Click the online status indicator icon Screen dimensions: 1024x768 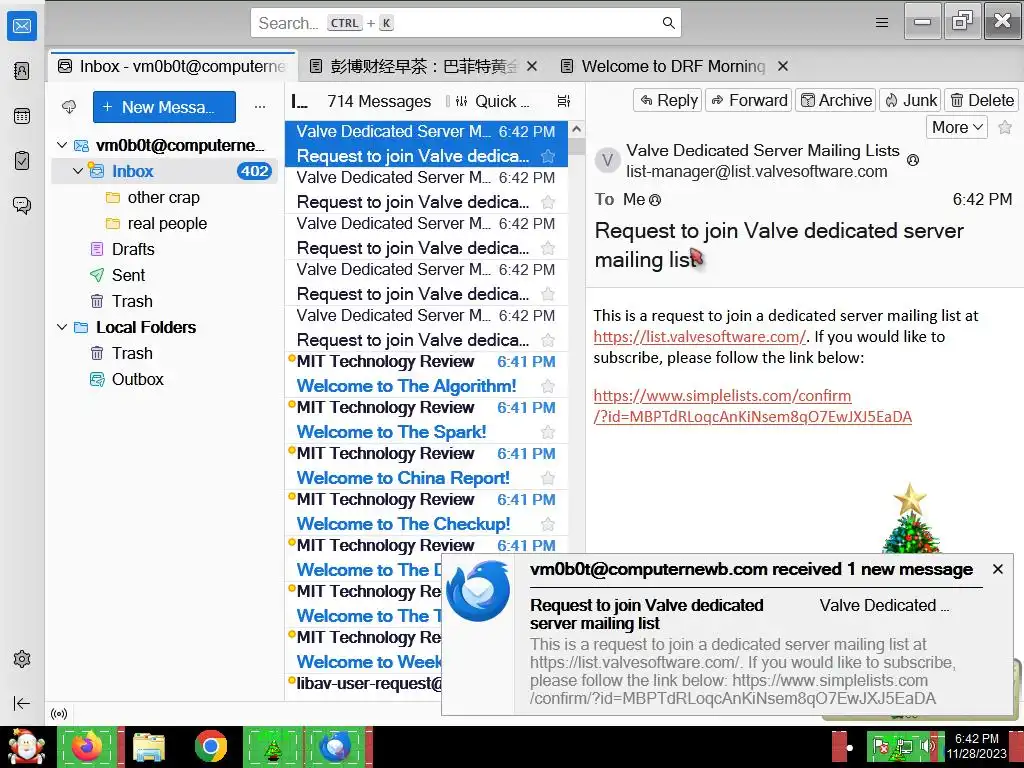[59, 714]
